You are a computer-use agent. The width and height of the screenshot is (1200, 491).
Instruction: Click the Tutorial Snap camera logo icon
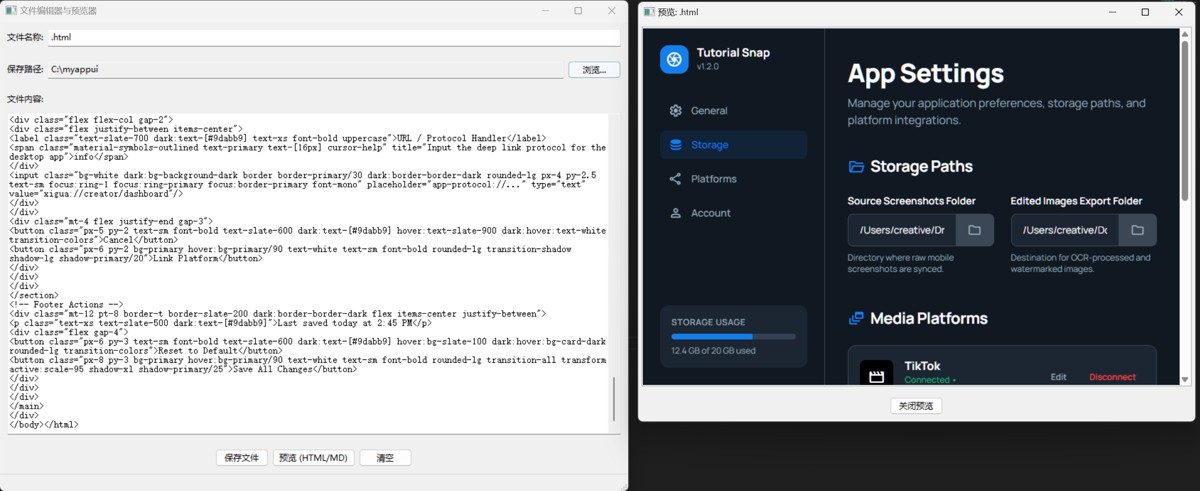(x=674, y=59)
